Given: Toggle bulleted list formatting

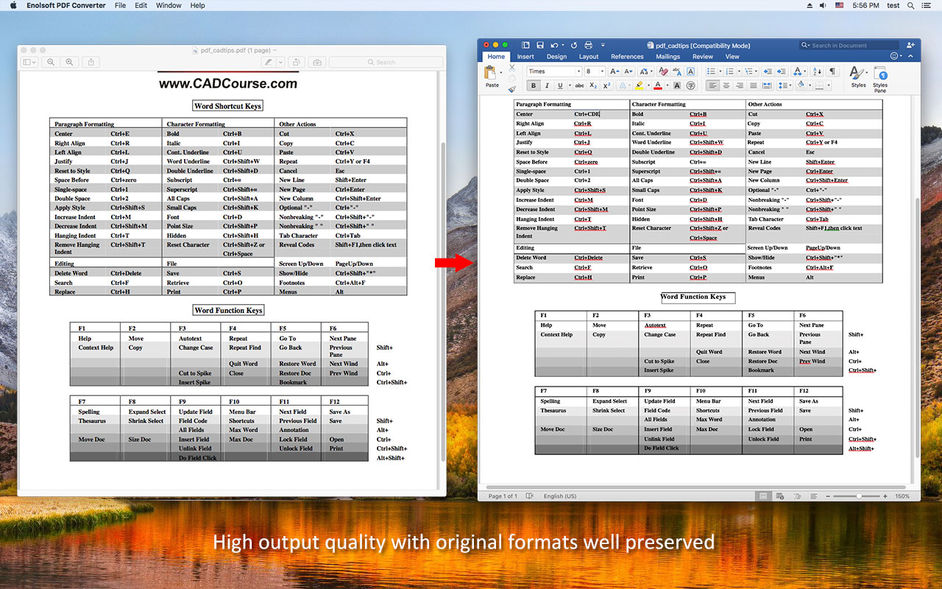Looking at the screenshot, I should pos(711,71).
